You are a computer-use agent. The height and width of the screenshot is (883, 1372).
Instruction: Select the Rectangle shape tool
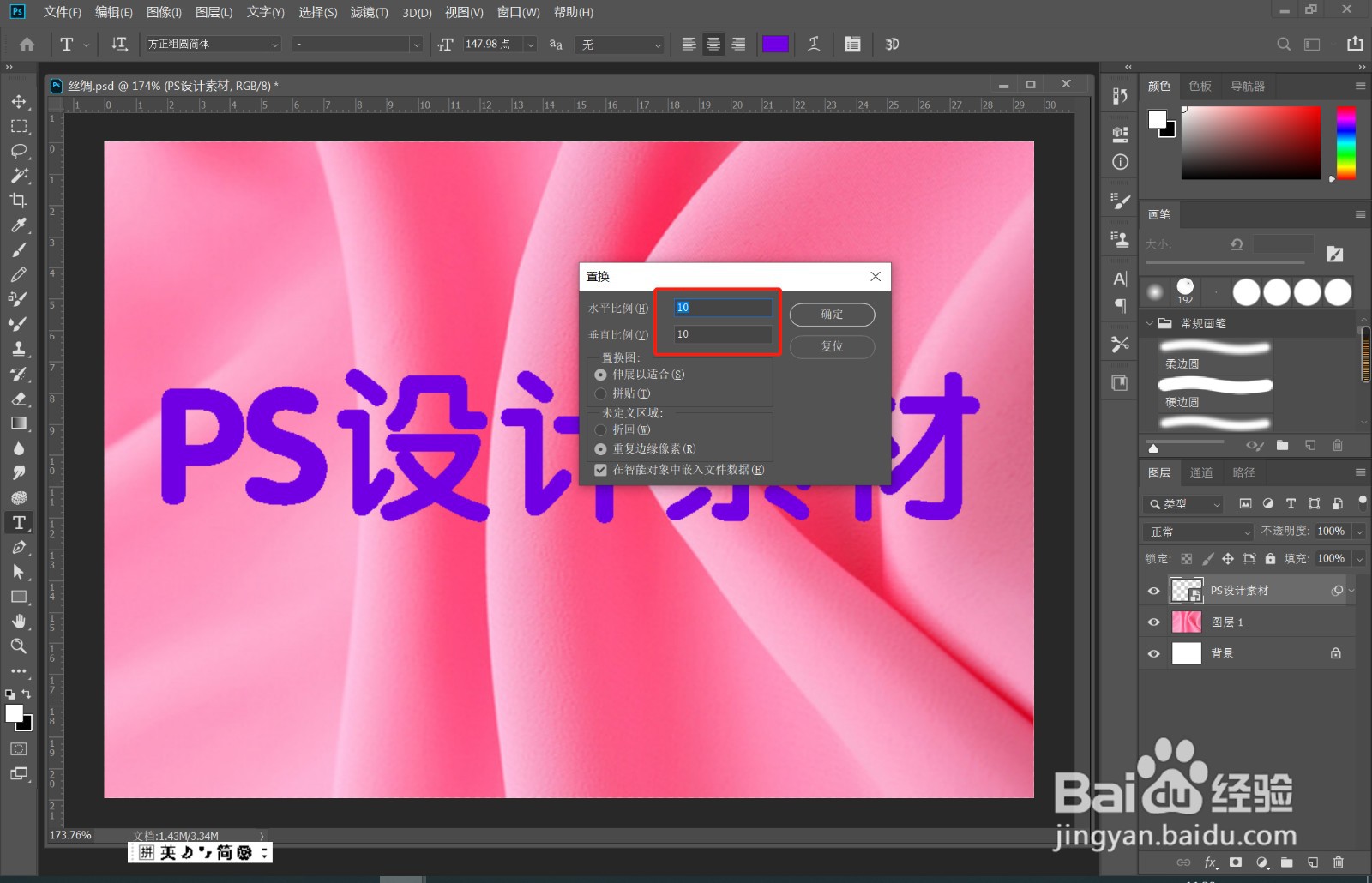(19, 597)
